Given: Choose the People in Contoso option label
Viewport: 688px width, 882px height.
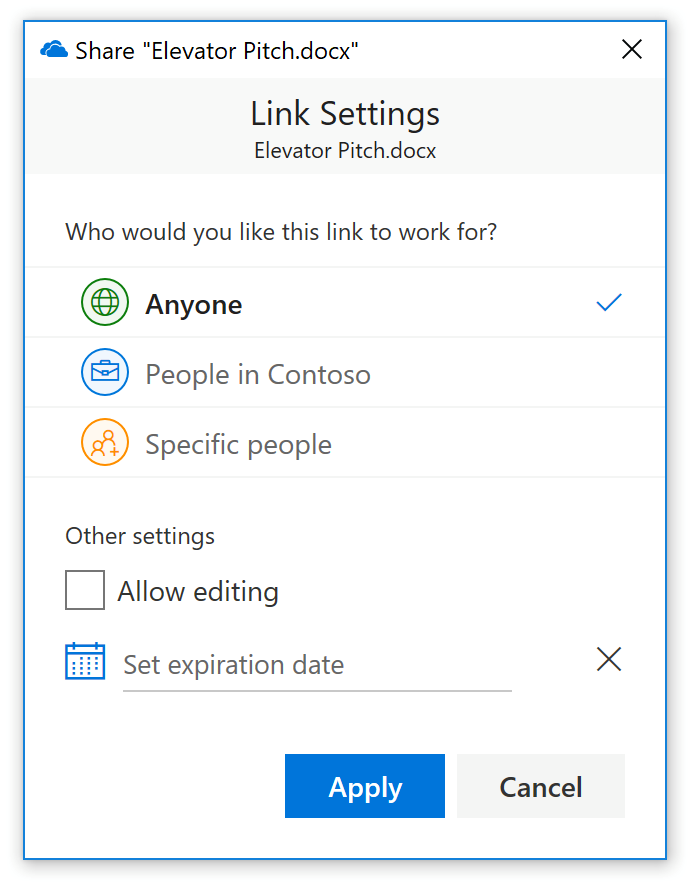Looking at the screenshot, I should click(258, 374).
